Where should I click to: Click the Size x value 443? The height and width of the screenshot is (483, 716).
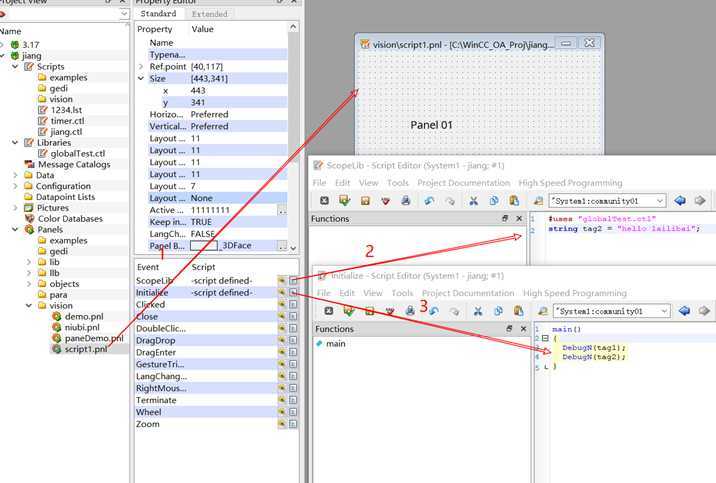pyautogui.click(x=198, y=90)
